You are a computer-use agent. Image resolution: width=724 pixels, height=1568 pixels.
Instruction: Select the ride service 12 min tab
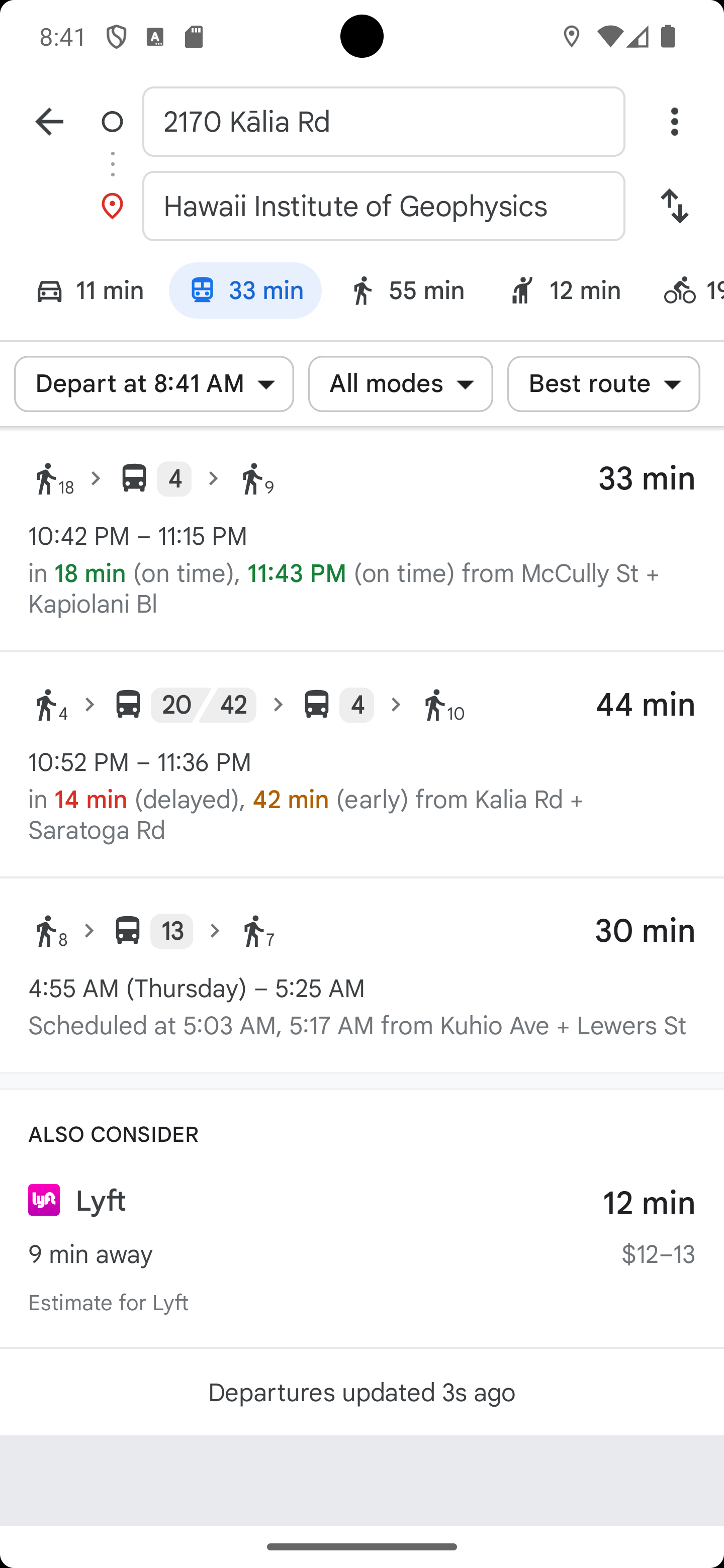565,290
